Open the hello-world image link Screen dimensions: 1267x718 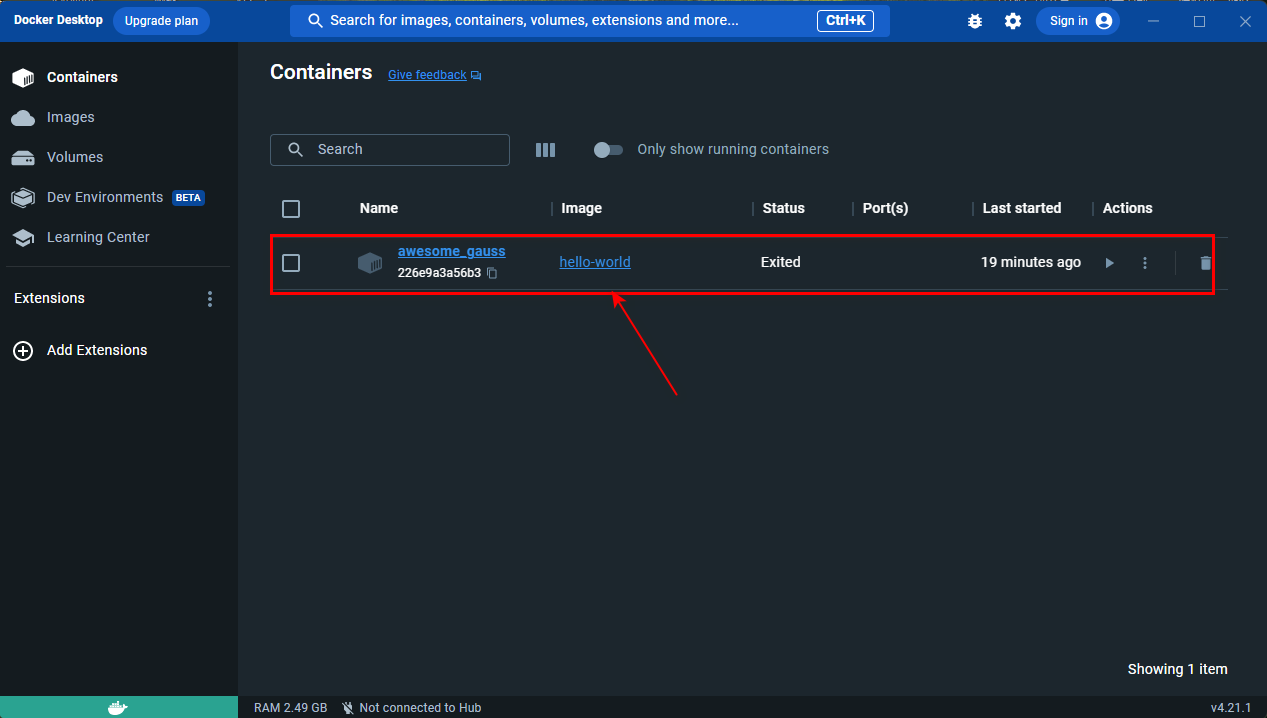[595, 262]
